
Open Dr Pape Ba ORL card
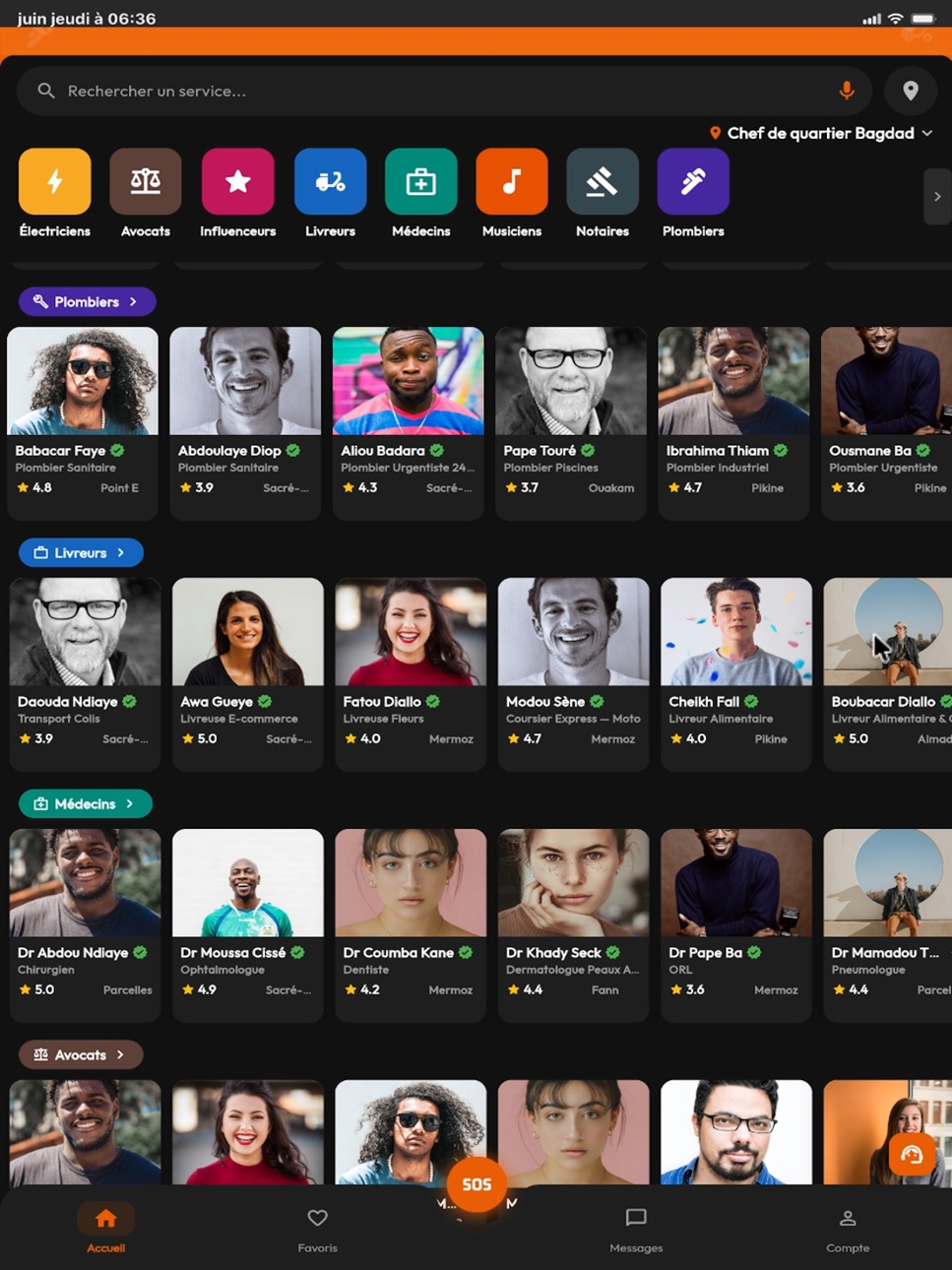[x=736, y=925]
